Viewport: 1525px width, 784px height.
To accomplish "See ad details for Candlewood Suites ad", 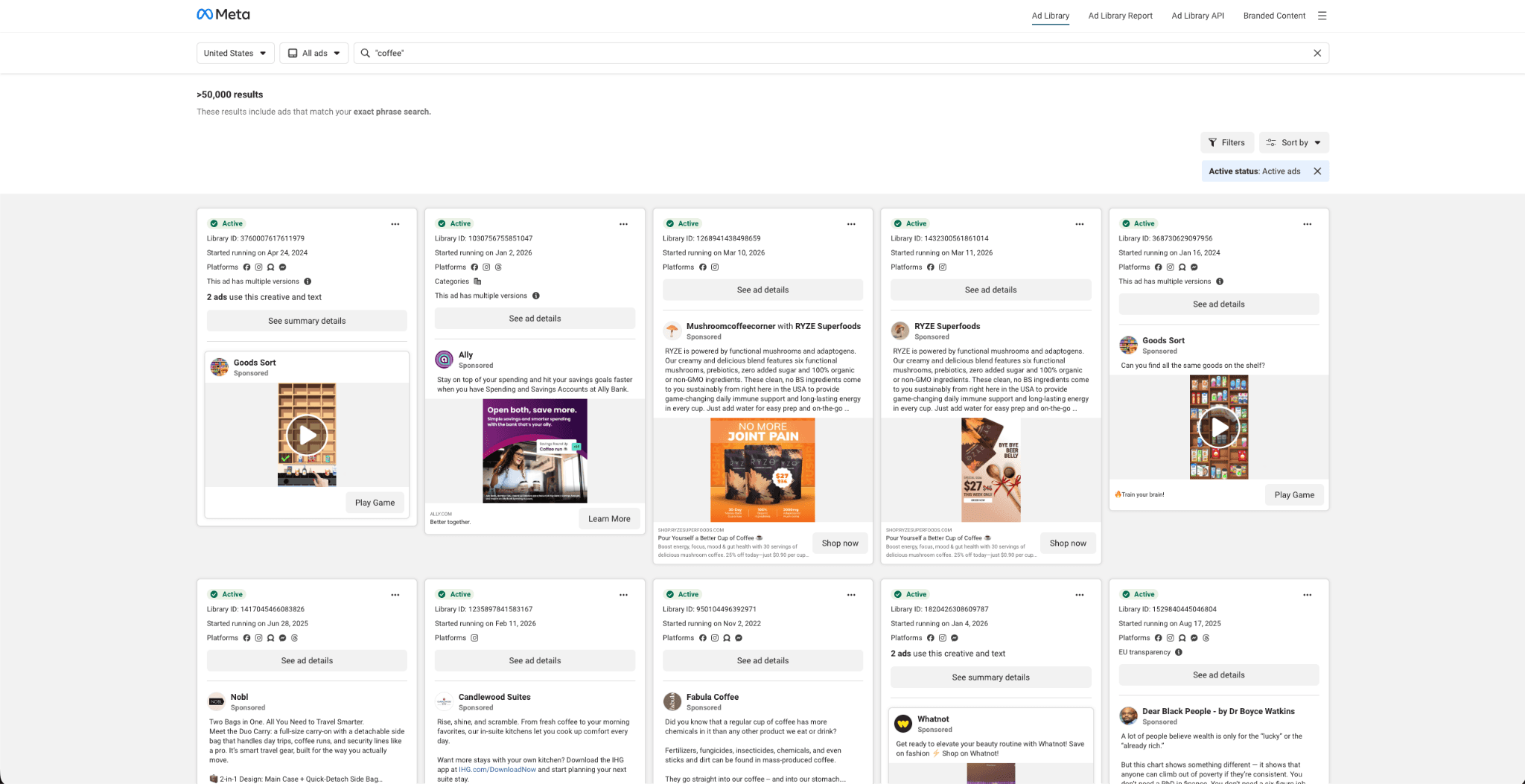I will pyautogui.click(x=535, y=660).
